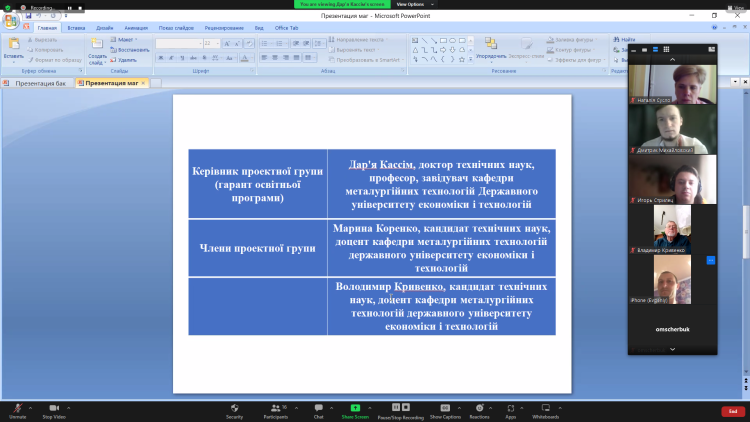Click the Stop Video camera icon
This screenshot has width=750, height=422.
coord(53,408)
